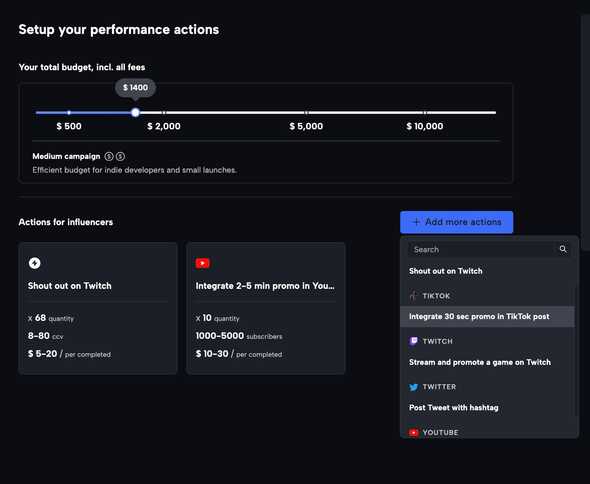
Task: Click first dollar icon beside Medium campaign
Action: (109, 156)
